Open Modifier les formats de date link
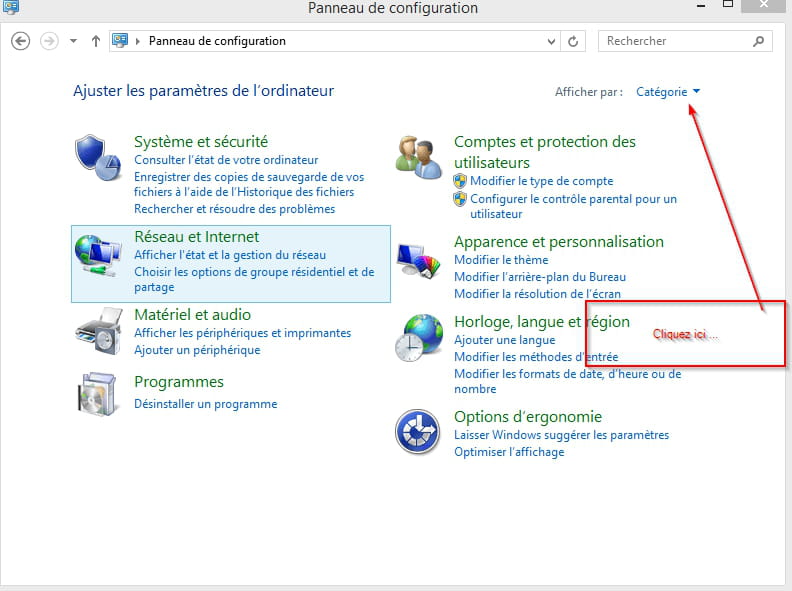 [x=568, y=381]
